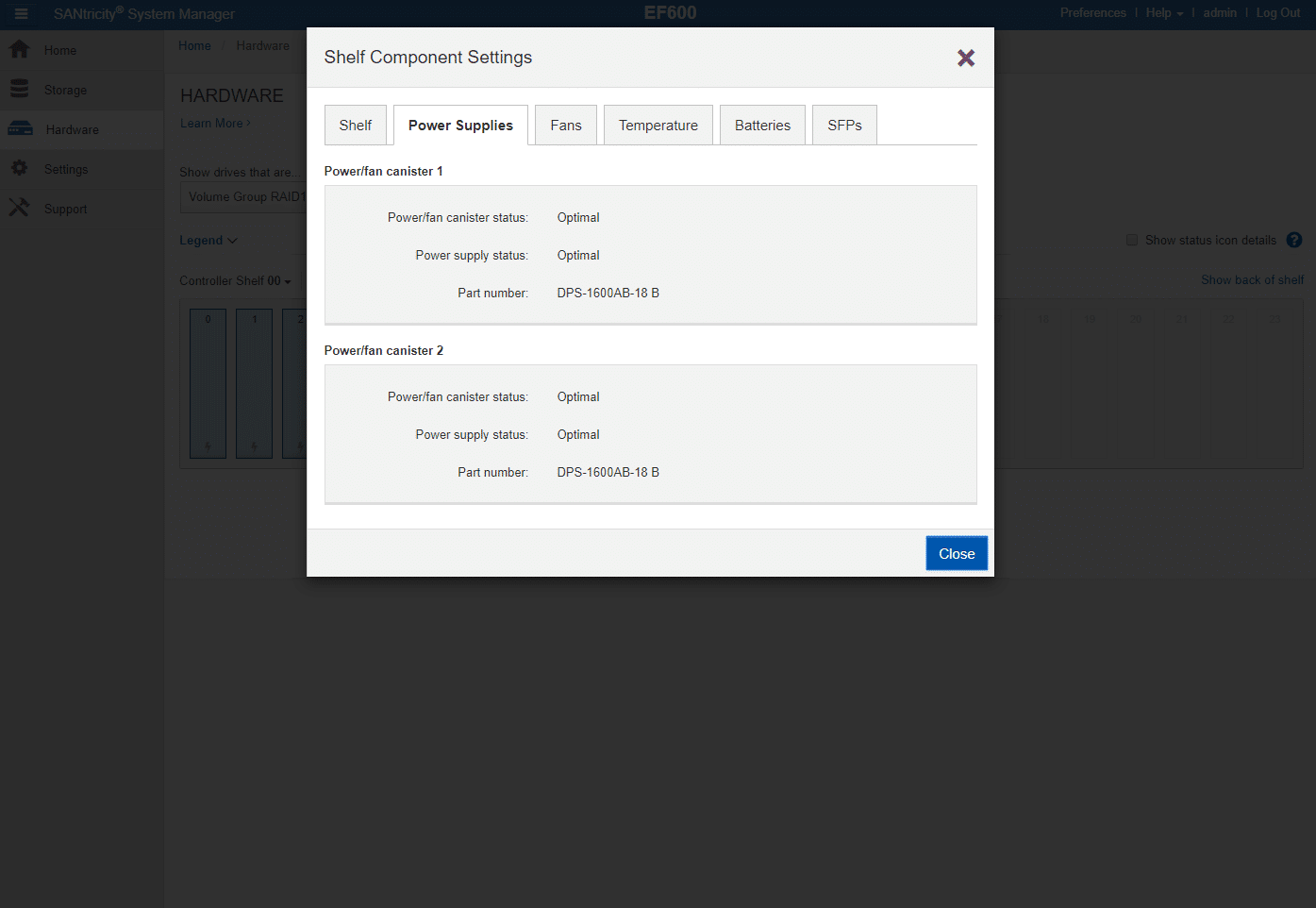Select drive bay 1 in the shelf
This screenshot has height=908, width=1316.
(254, 383)
